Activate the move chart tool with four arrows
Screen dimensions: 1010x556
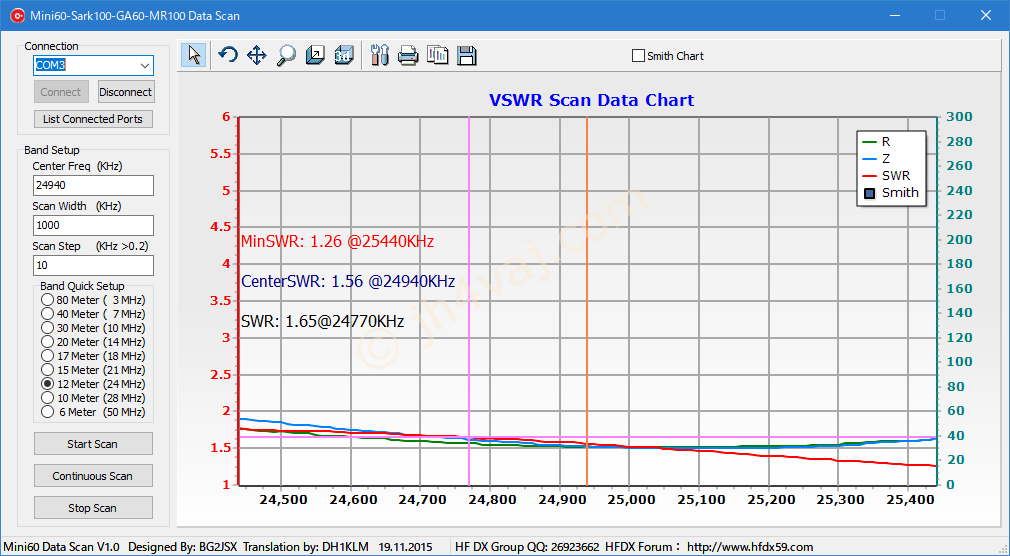[x=256, y=55]
